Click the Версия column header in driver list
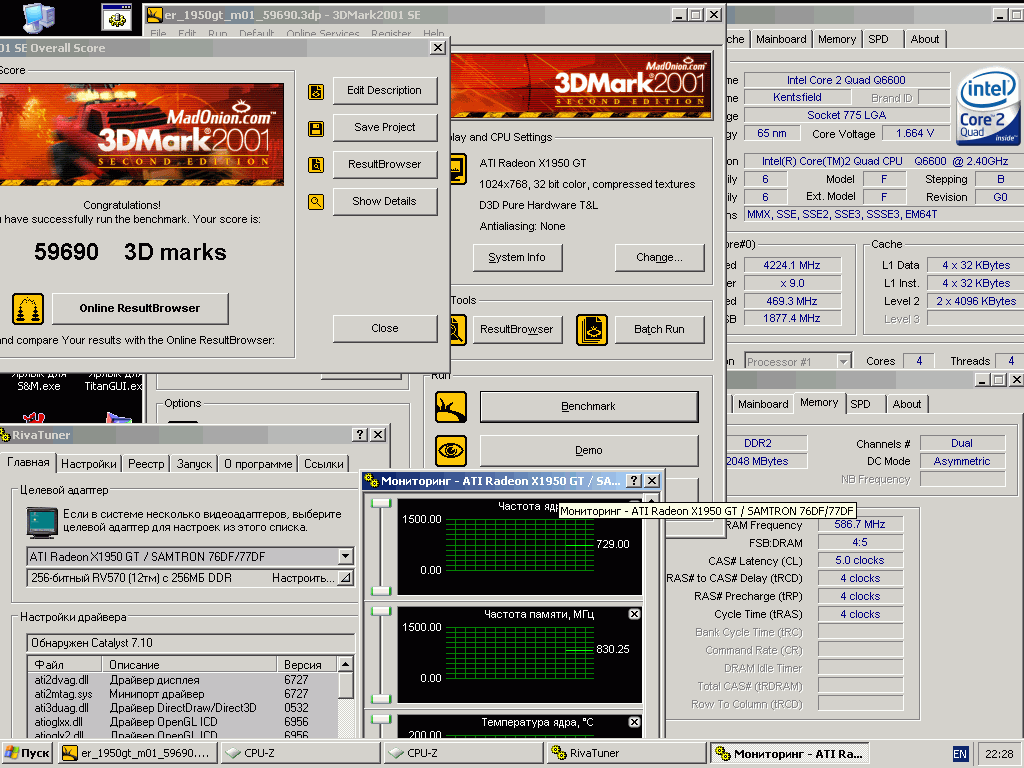 (307, 664)
